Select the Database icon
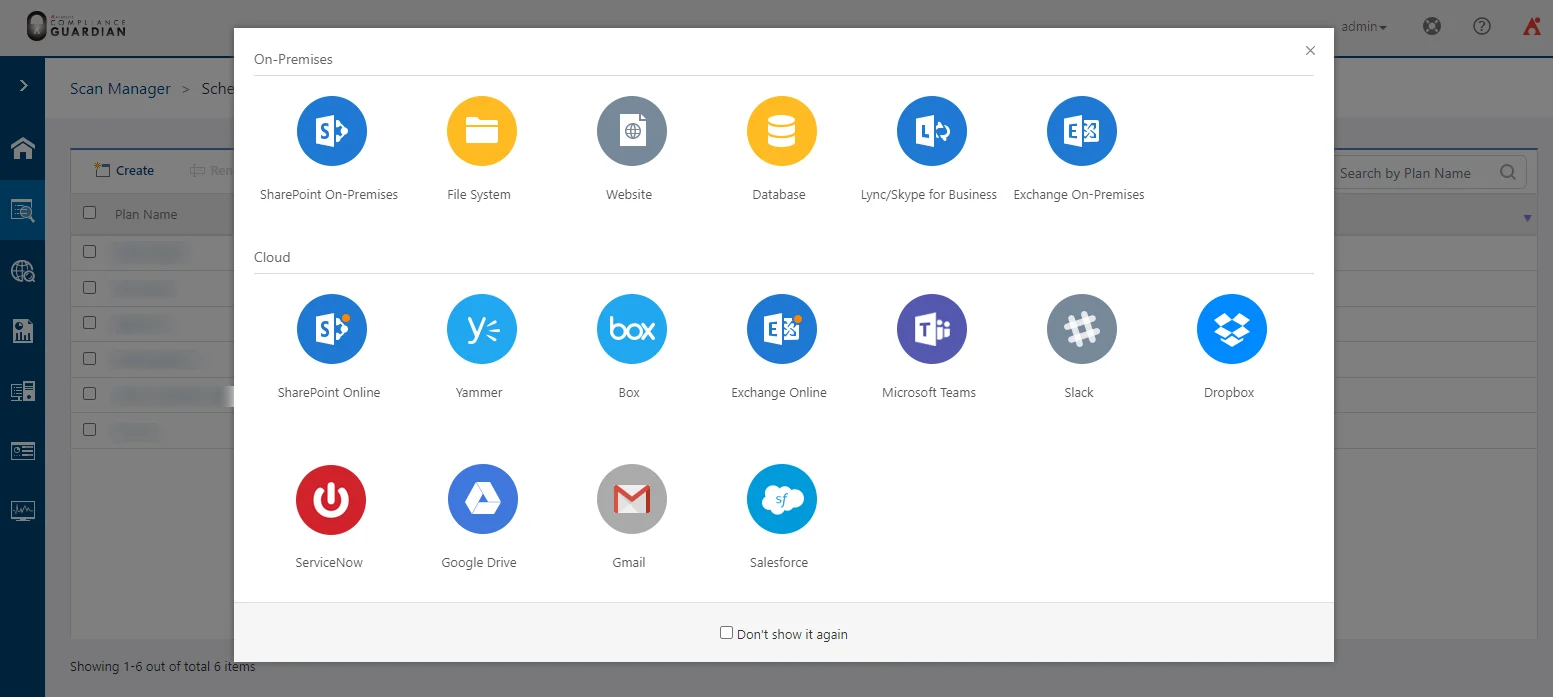1553x697 pixels. click(x=781, y=131)
